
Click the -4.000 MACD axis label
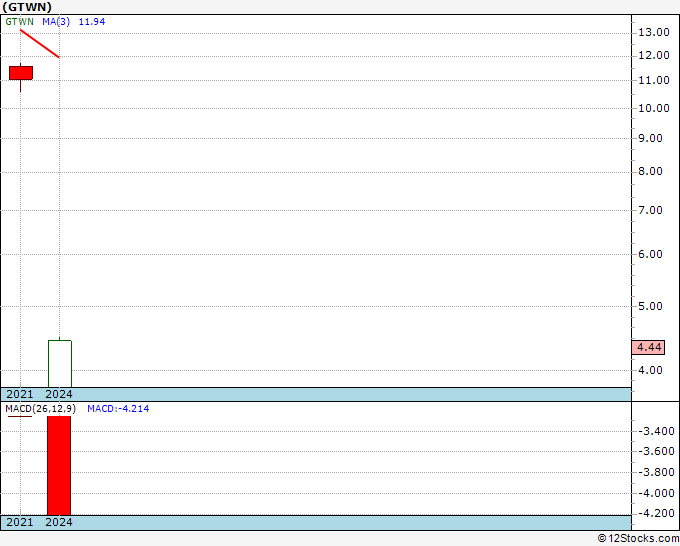(x=656, y=493)
